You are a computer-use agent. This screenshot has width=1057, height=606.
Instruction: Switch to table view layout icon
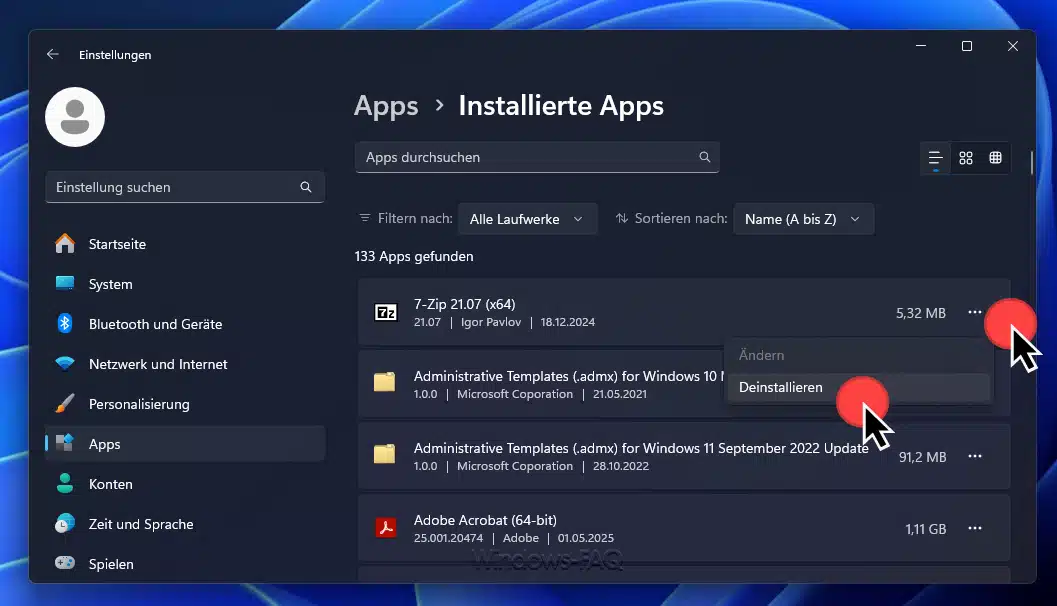tap(995, 158)
